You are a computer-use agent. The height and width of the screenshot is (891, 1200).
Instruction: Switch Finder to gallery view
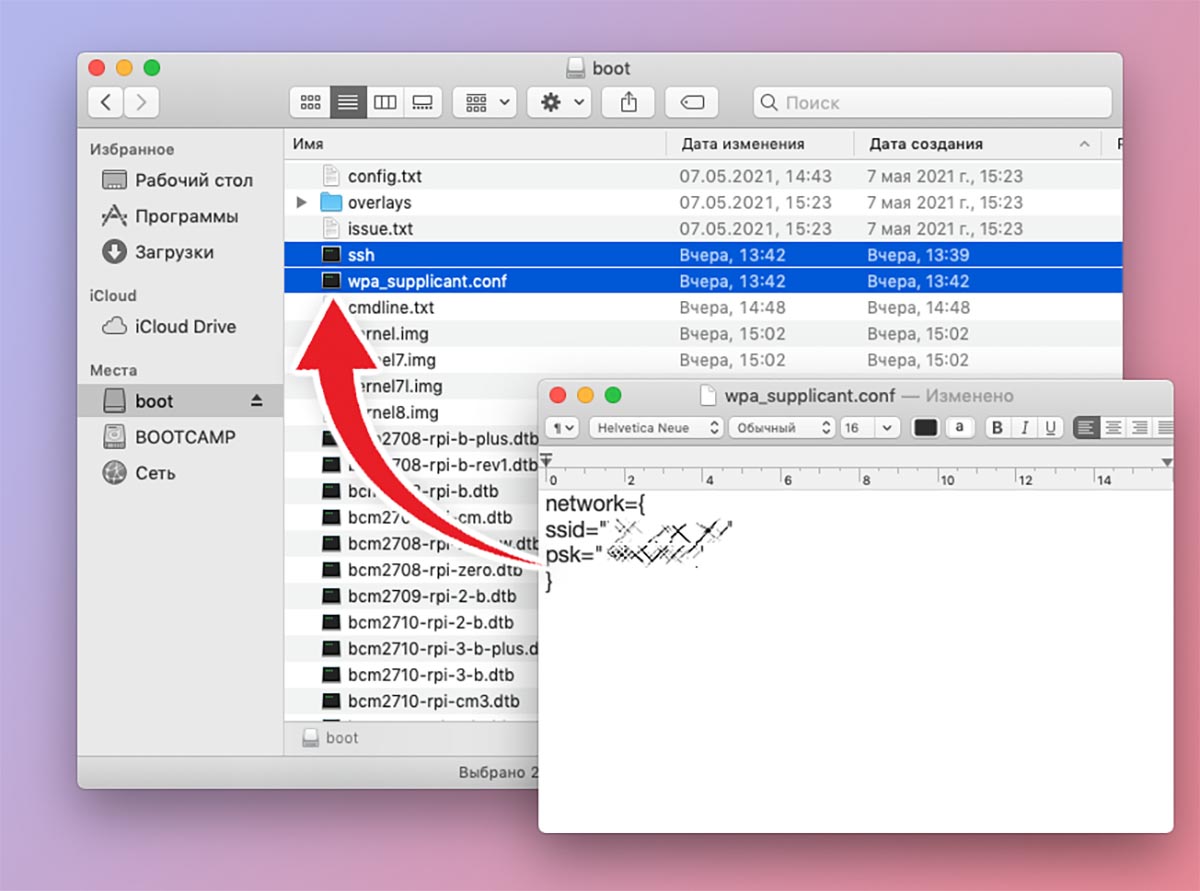tap(421, 102)
